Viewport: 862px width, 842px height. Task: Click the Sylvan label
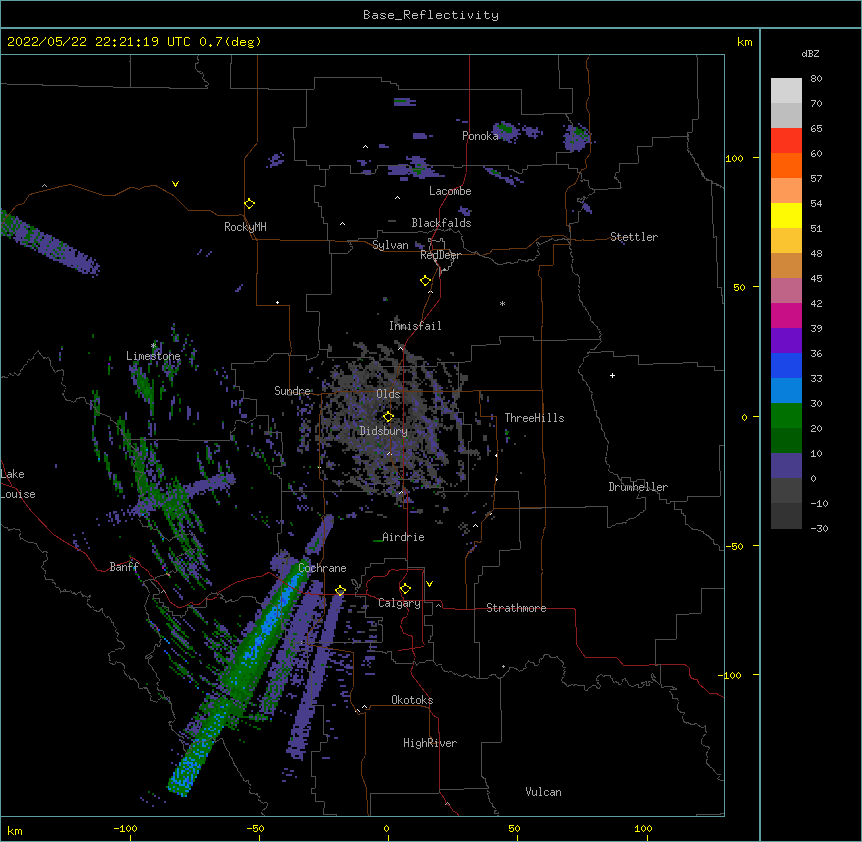(390, 245)
